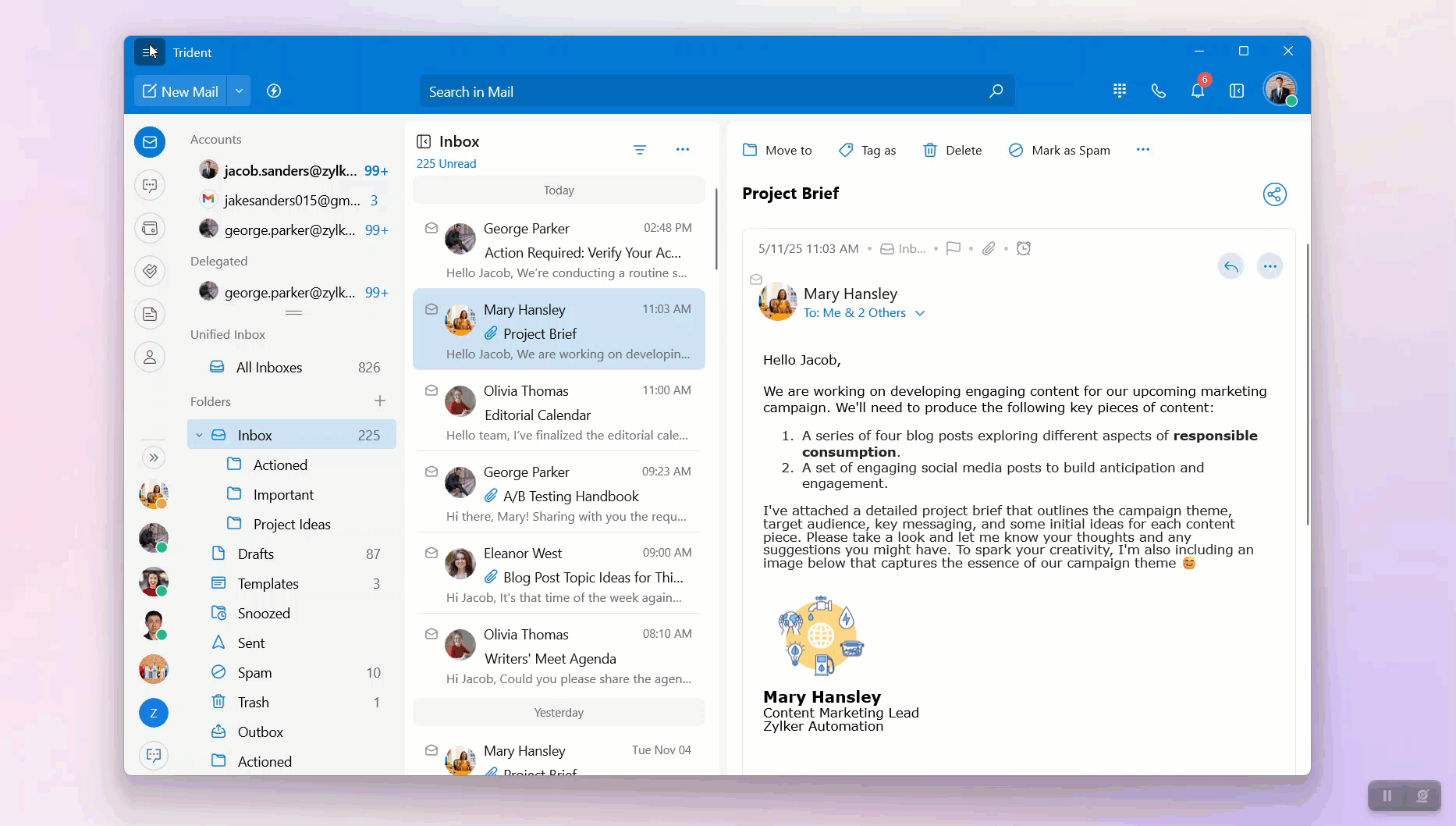Expand the contacts strip double chevron
The height and width of the screenshot is (826, 1456).
[154, 458]
